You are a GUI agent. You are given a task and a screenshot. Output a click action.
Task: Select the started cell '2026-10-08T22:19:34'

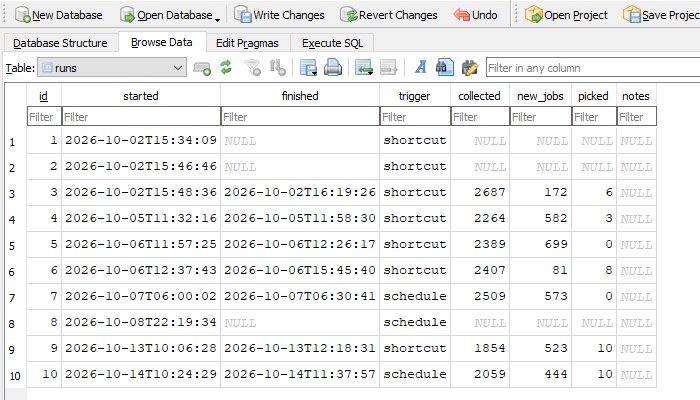tap(141, 322)
